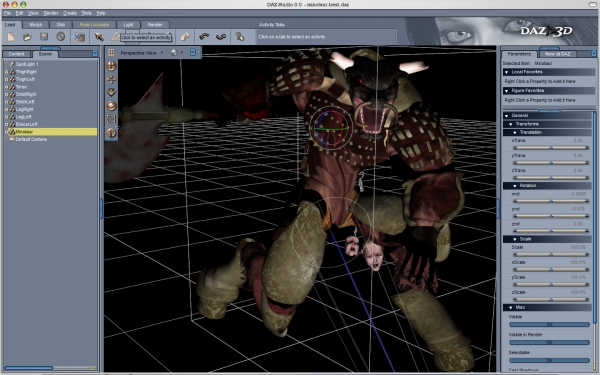The image size is (600, 375).
Task: Click the redo curved arrow icon
Action: click(221, 37)
